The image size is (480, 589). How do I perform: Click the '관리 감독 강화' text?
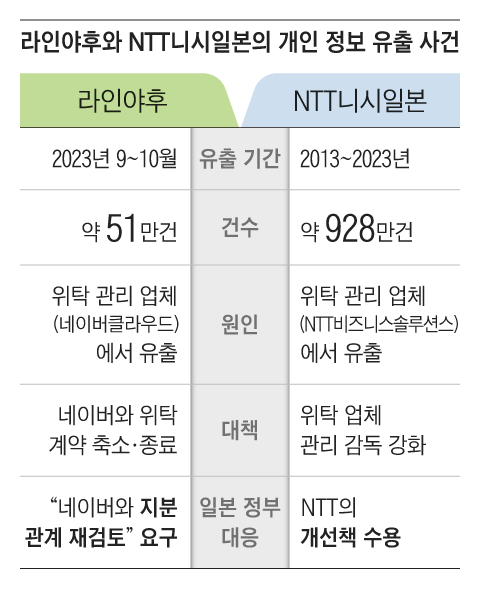click(363, 445)
